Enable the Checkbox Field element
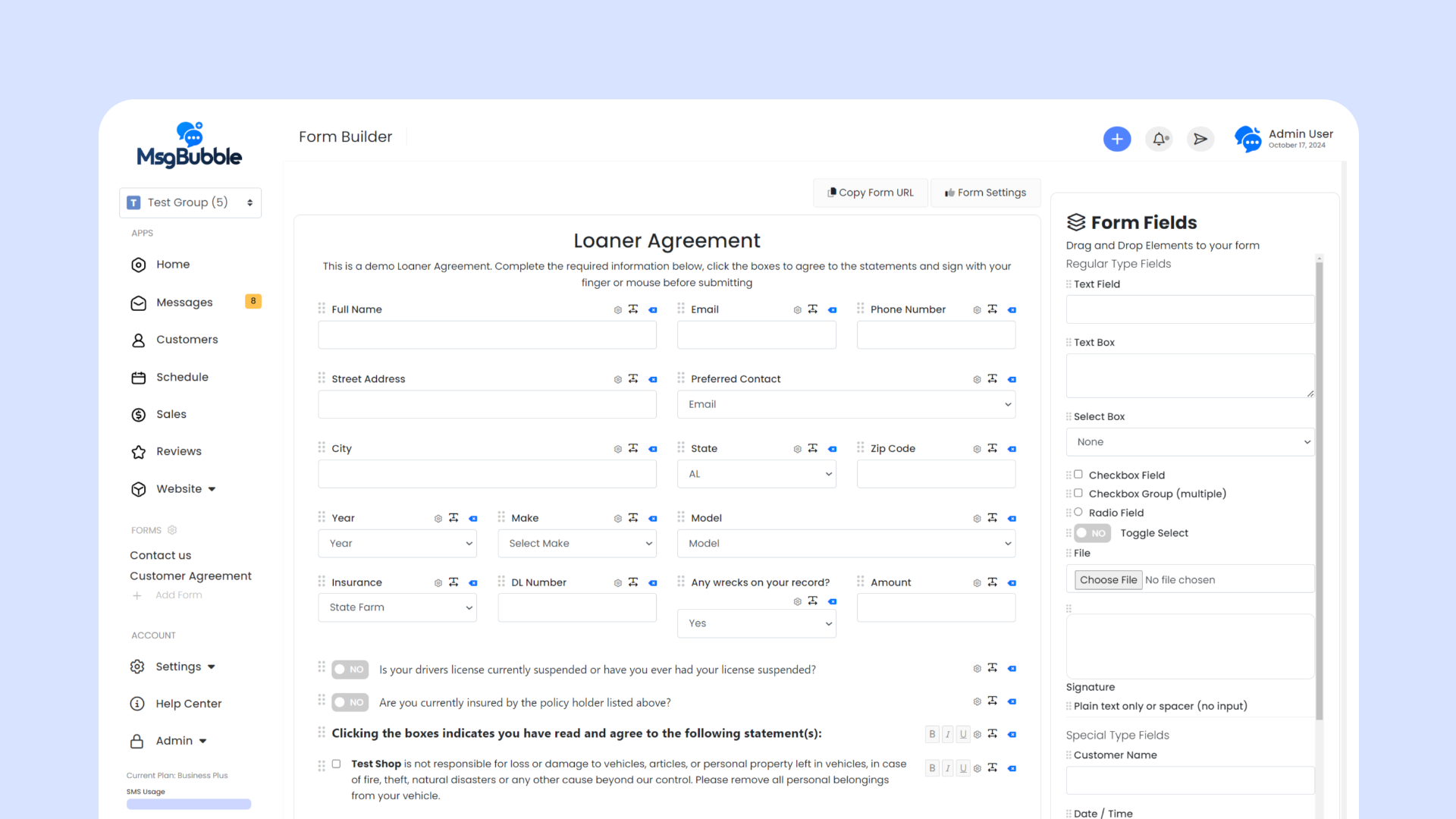This screenshot has width=1456, height=819. pos(1078,474)
